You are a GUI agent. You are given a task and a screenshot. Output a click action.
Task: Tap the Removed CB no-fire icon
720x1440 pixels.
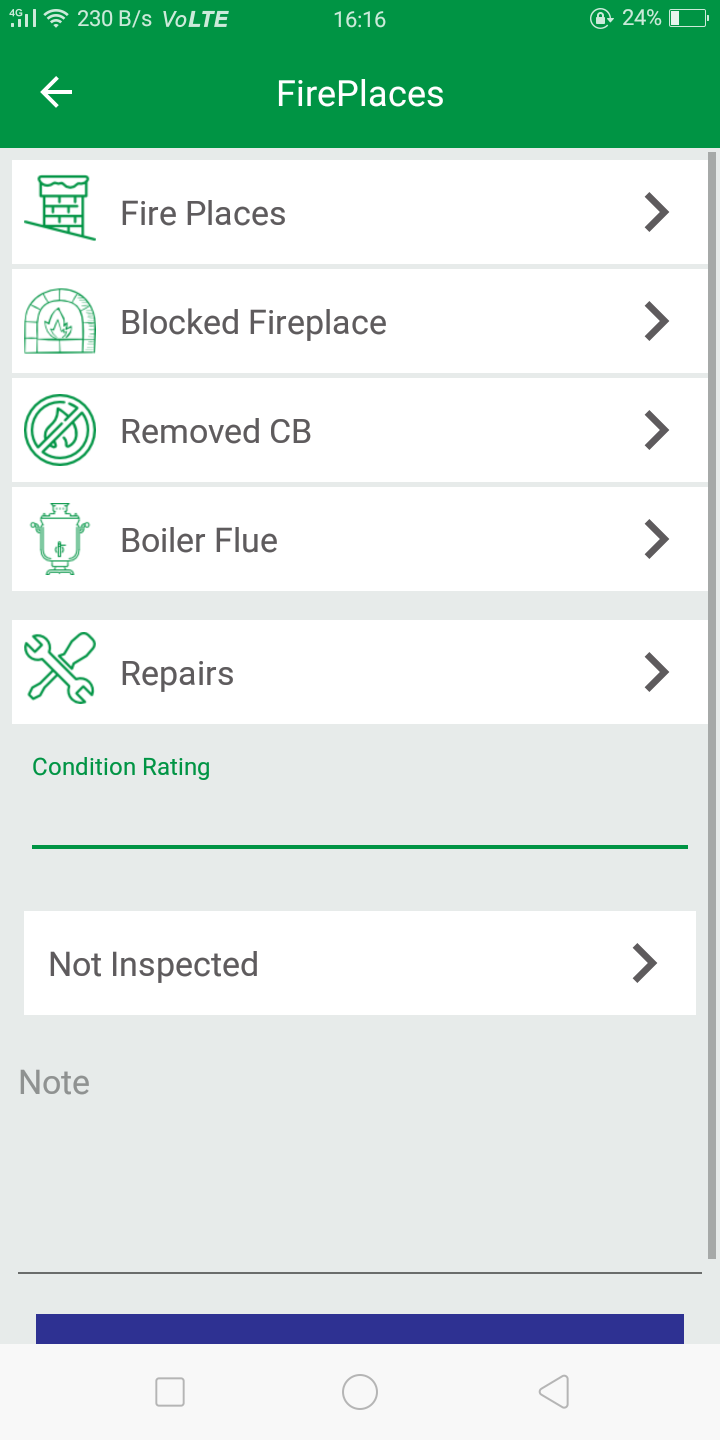click(60, 430)
